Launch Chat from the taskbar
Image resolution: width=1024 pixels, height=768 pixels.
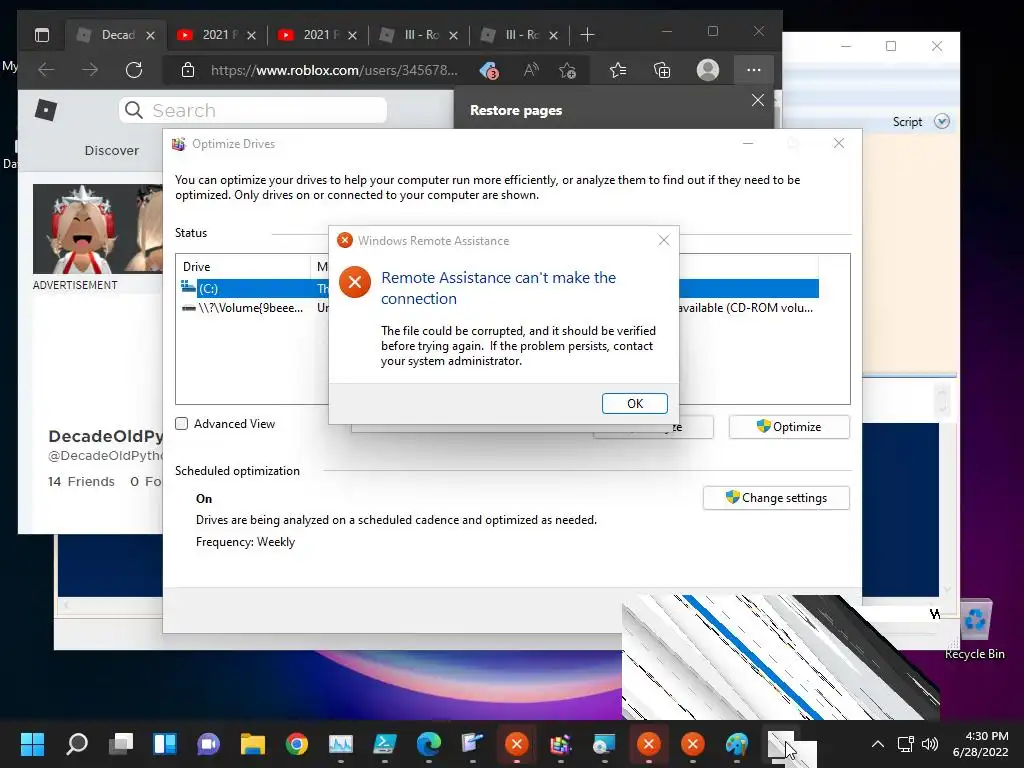pyautogui.click(x=208, y=744)
